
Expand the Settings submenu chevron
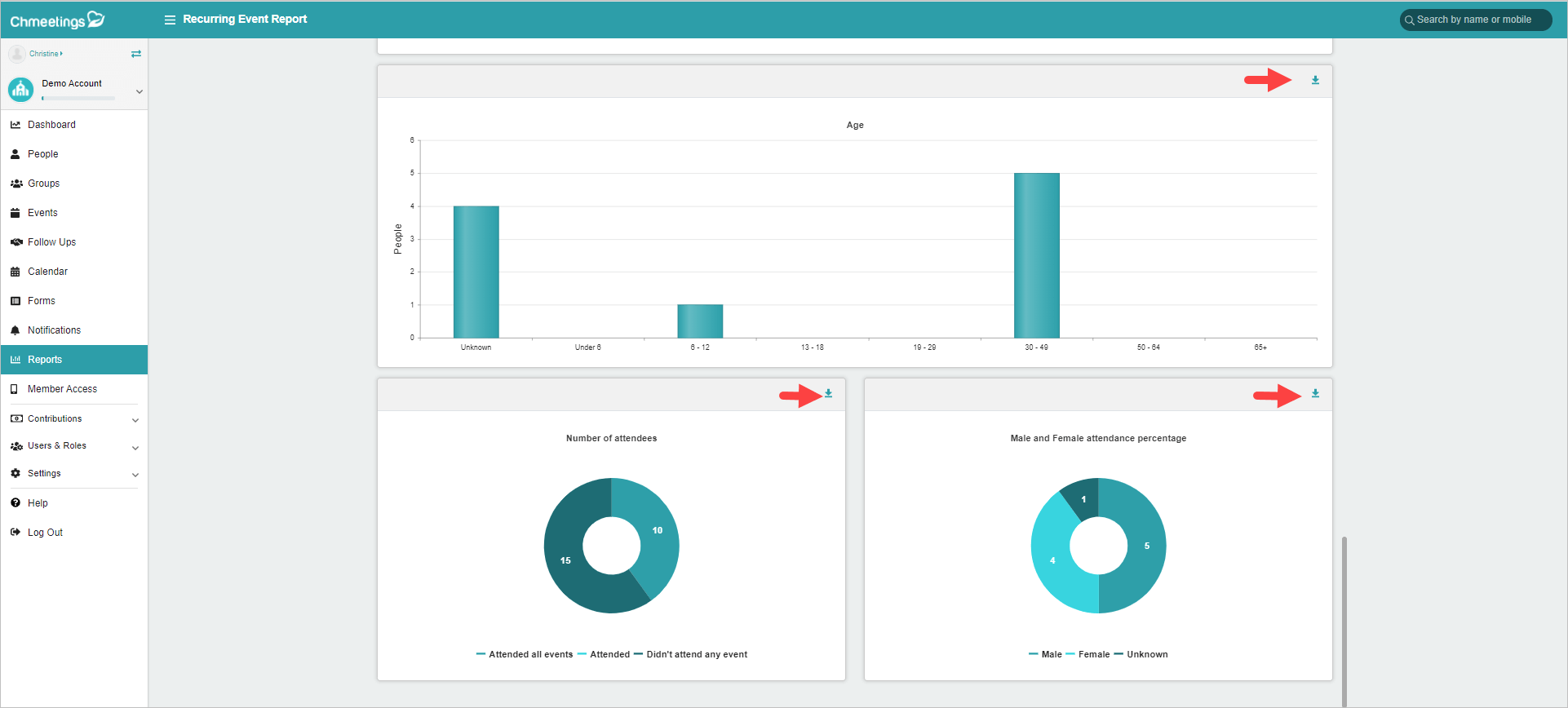pyautogui.click(x=135, y=475)
